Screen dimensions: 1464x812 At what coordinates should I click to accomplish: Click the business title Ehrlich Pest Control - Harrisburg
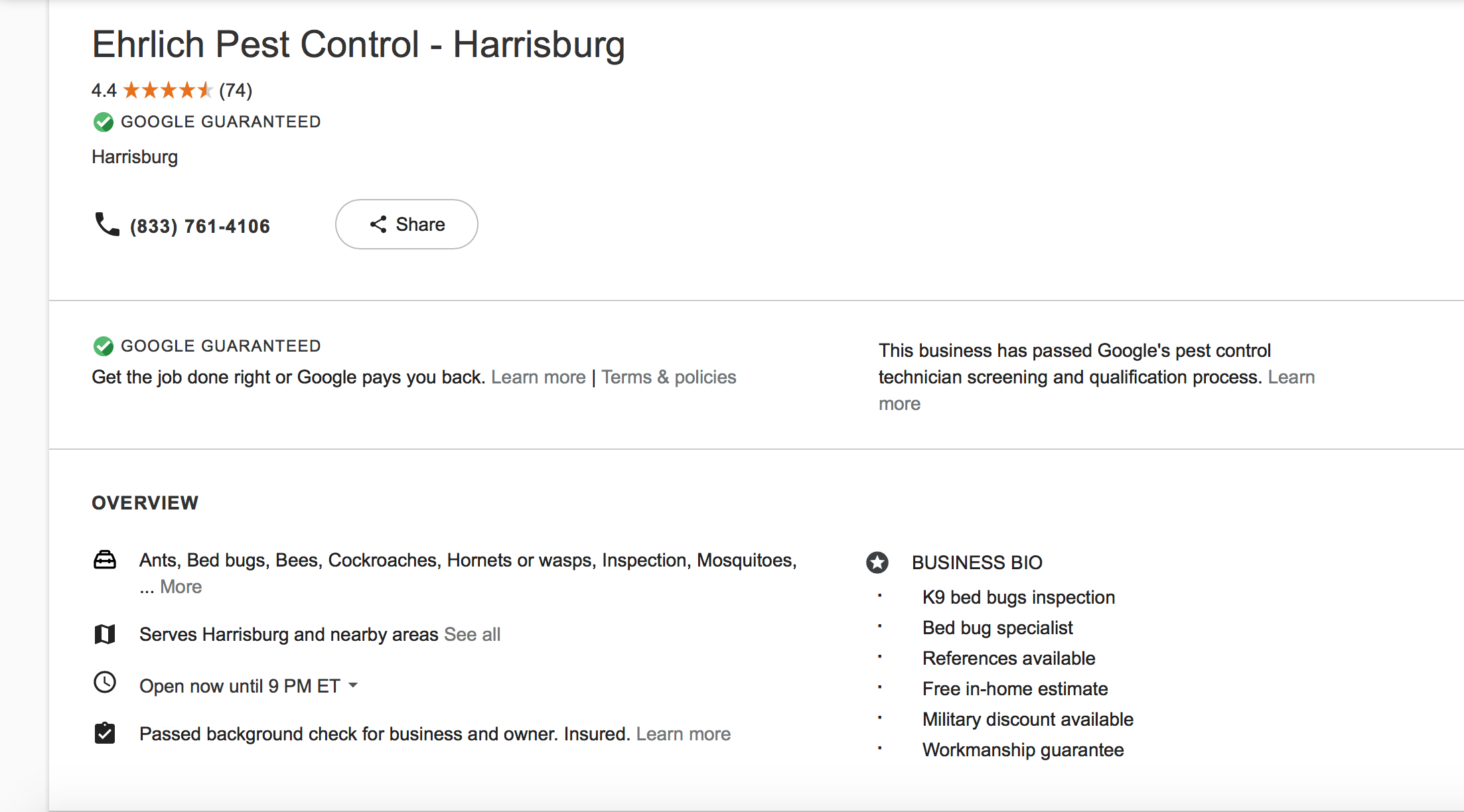(358, 44)
